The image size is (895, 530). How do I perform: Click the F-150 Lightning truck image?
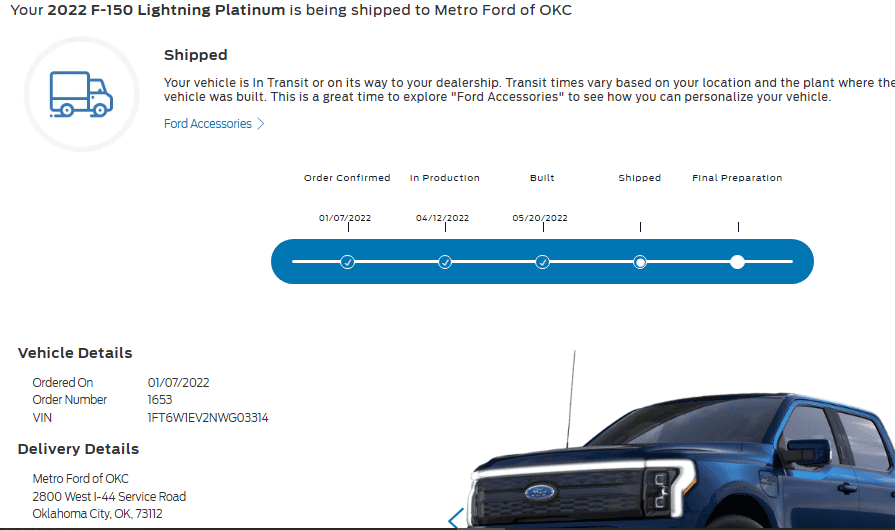[x=700, y=450]
